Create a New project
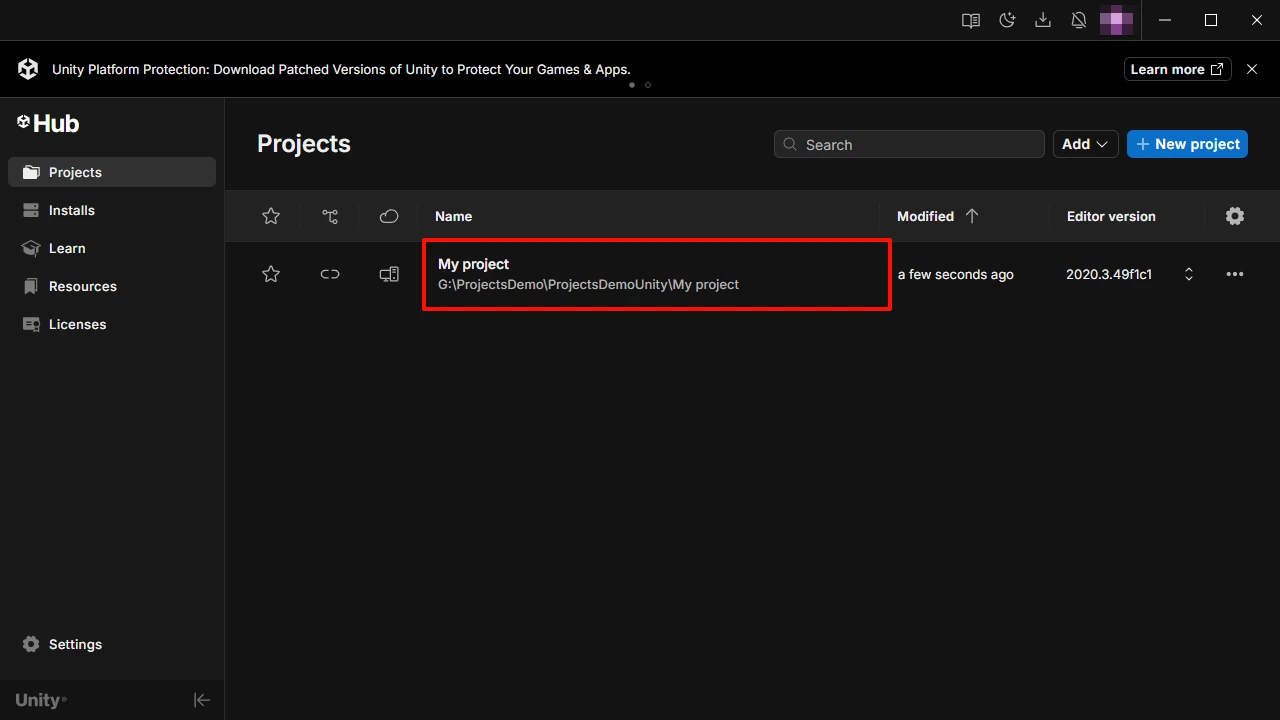 [x=1188, y=144]
